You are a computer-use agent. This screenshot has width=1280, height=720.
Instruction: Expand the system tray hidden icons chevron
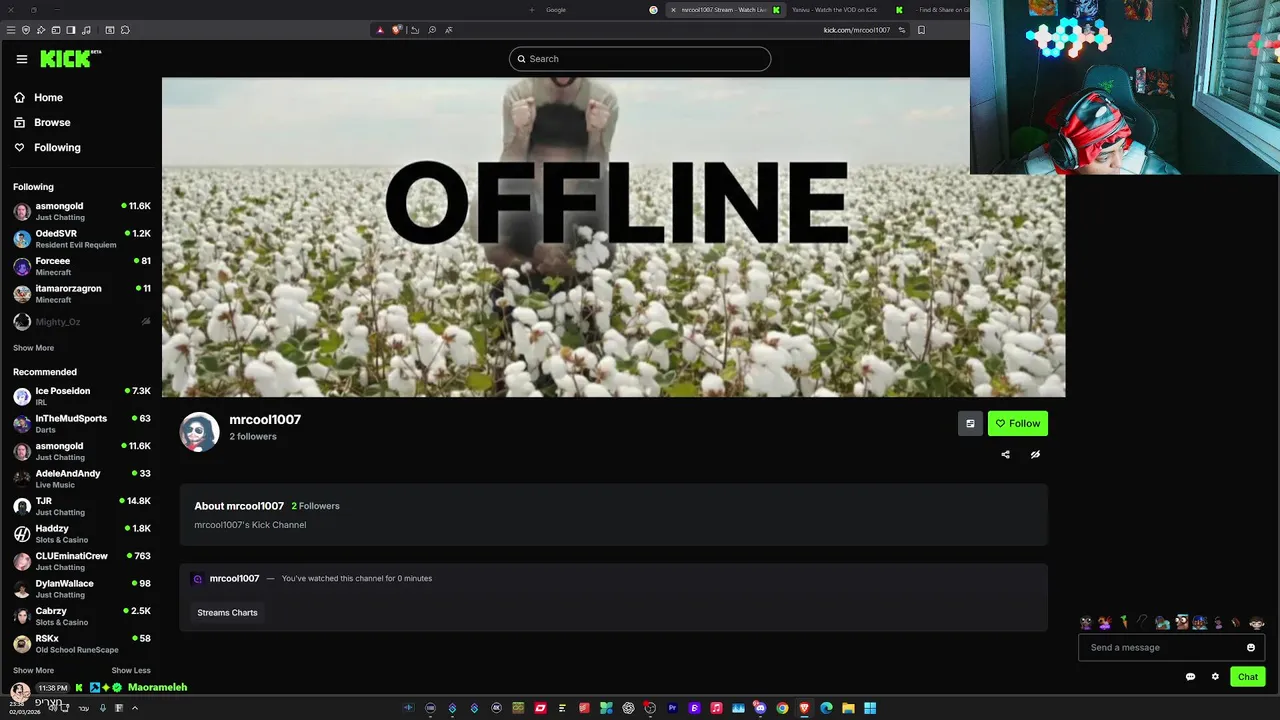click(135, 708)
